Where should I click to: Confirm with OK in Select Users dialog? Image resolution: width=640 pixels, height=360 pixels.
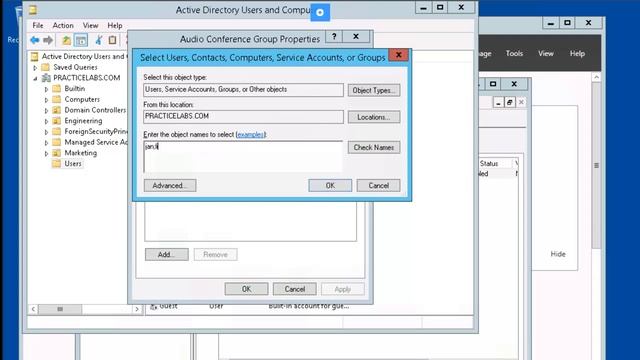point(330,185)
